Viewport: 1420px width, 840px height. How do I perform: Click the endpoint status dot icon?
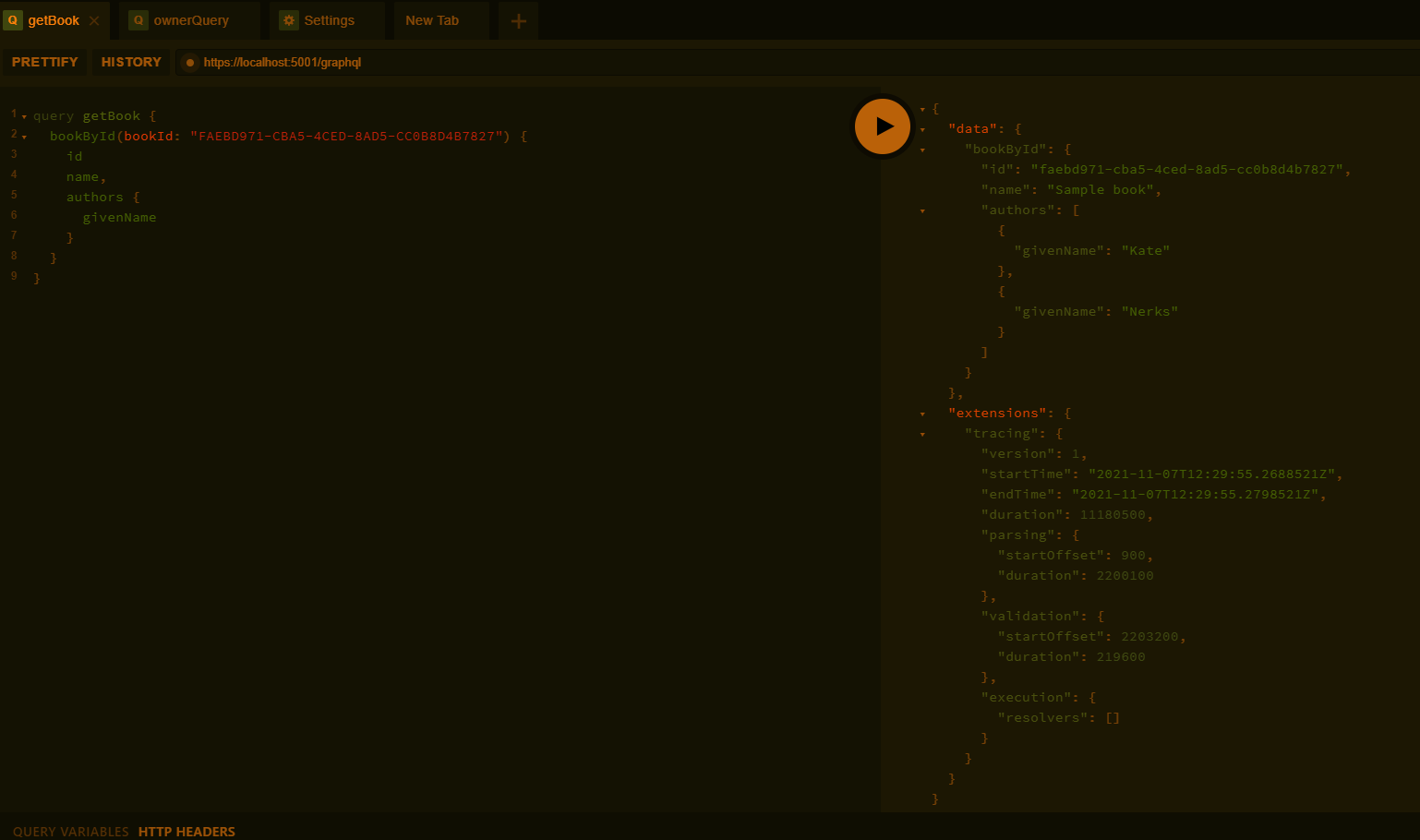(190, 63)
